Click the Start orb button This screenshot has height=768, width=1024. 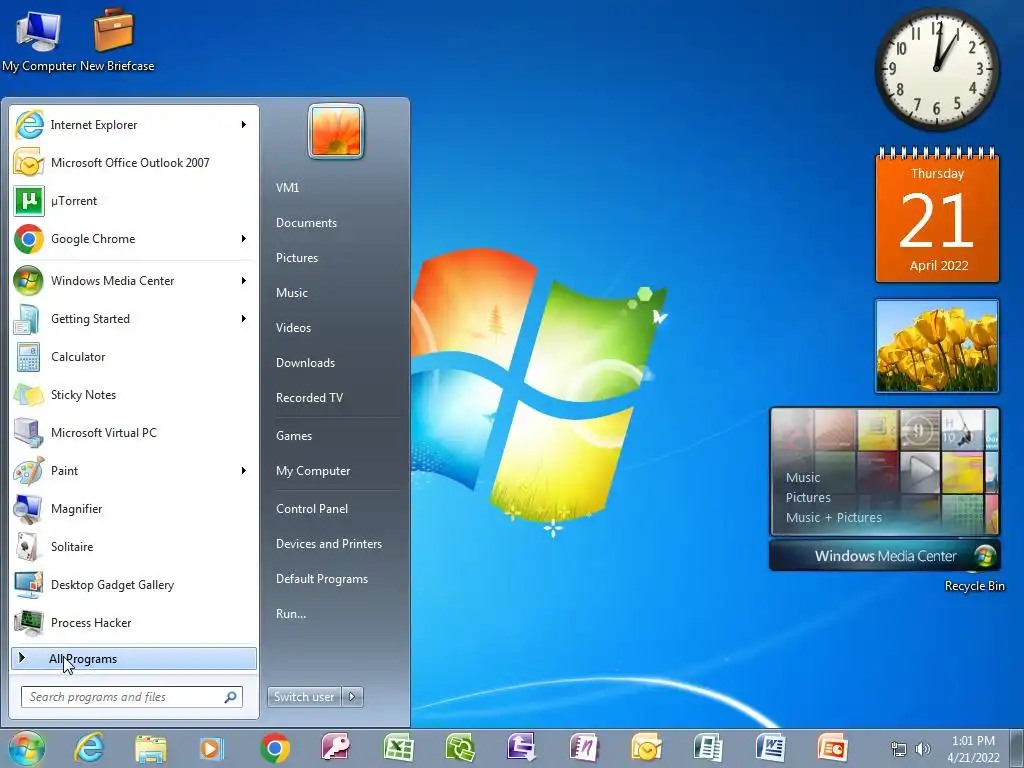[26, 748]
